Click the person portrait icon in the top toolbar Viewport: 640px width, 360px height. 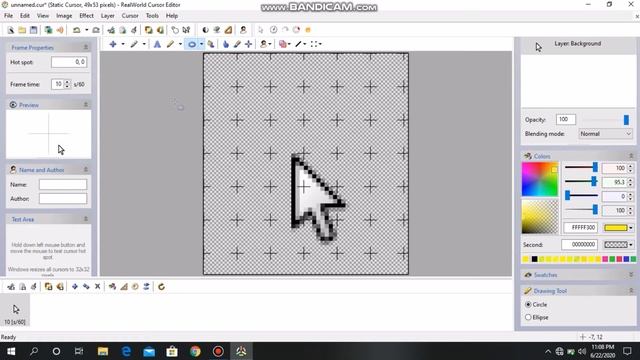point(243,30)
